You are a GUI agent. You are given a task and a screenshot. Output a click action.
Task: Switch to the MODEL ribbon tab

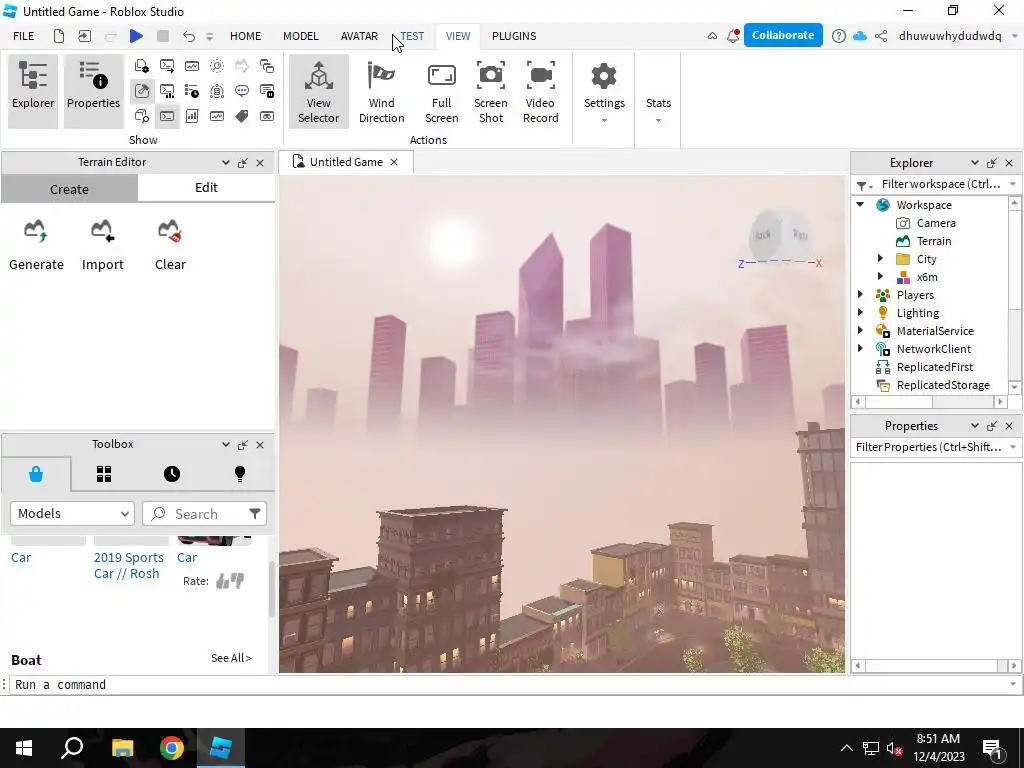(300, 36)
